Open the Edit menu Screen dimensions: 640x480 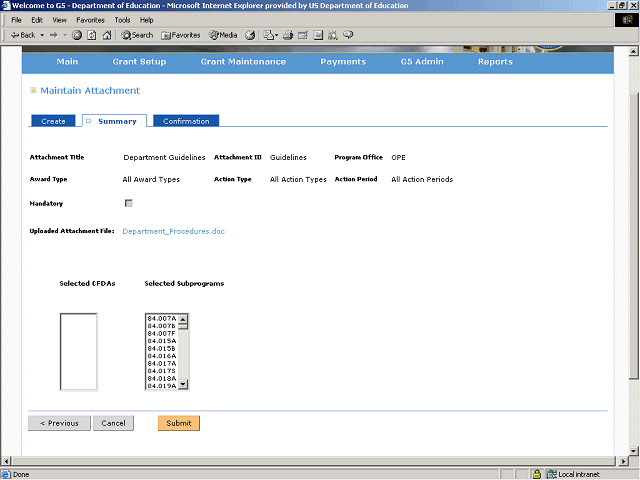click(37, 20)
